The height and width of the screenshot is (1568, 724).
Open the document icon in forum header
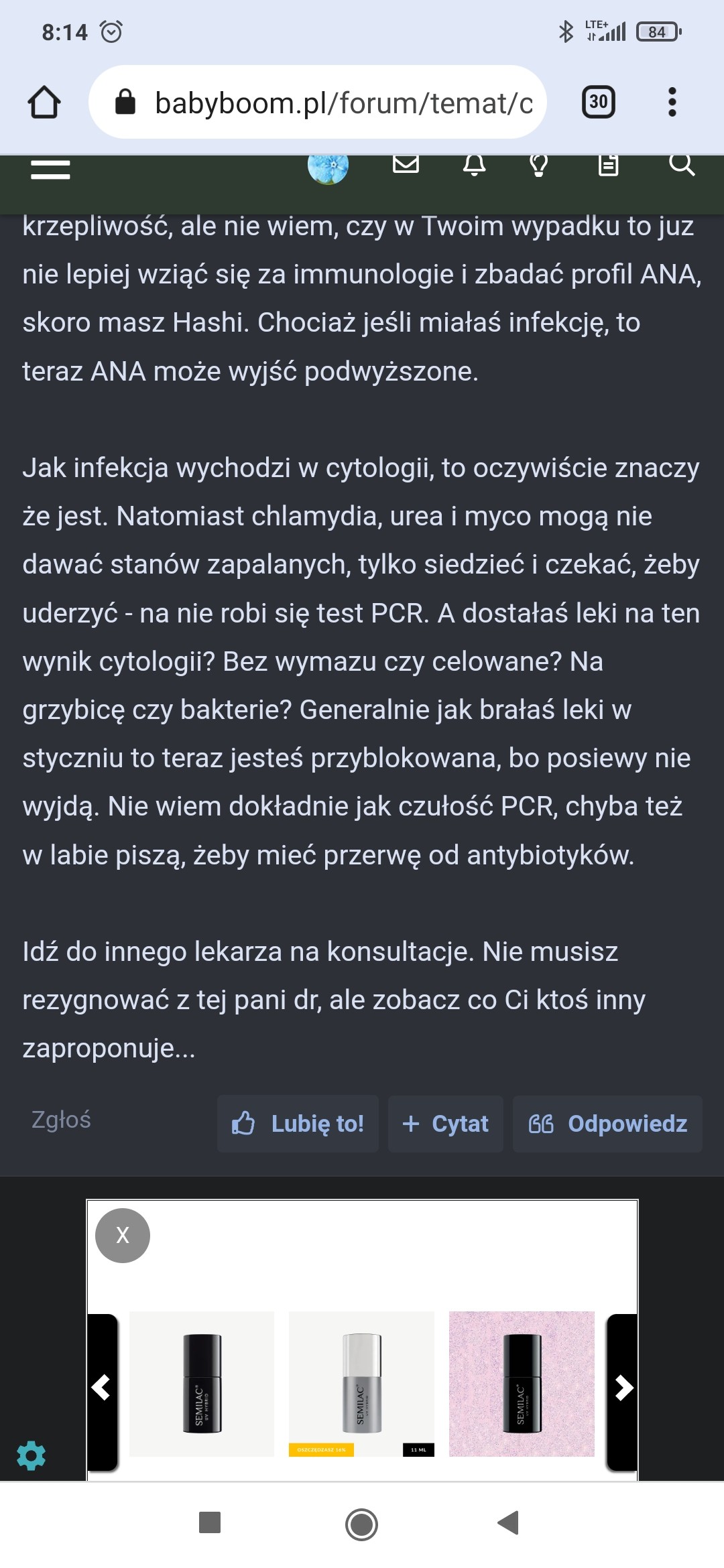608,165
